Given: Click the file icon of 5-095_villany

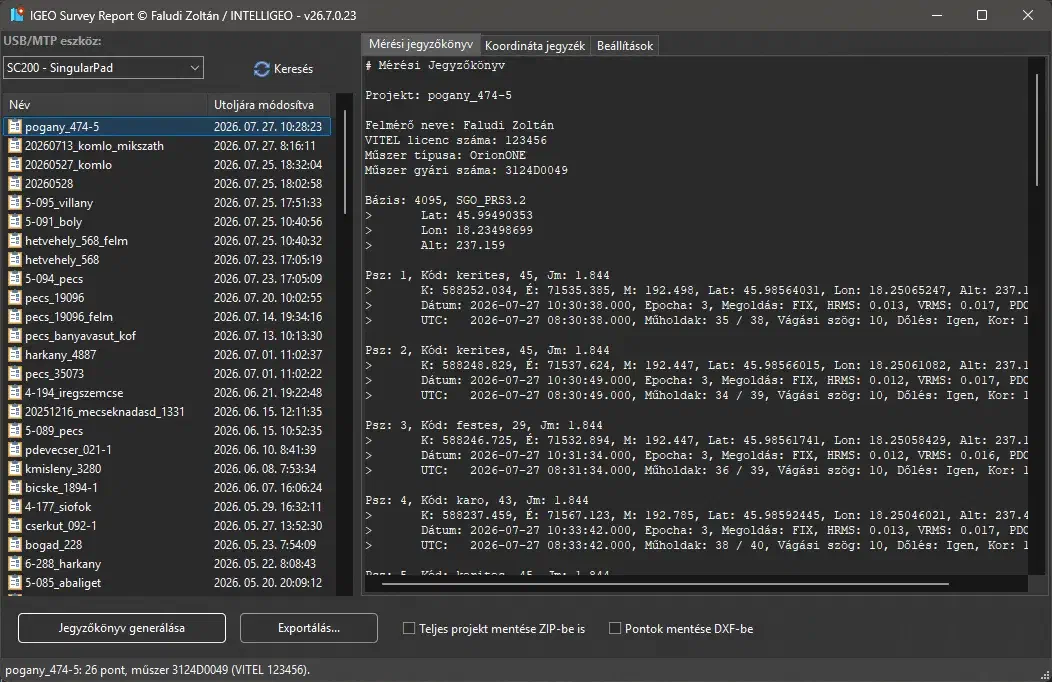Looking at the screenshot, I should point(15,203).
